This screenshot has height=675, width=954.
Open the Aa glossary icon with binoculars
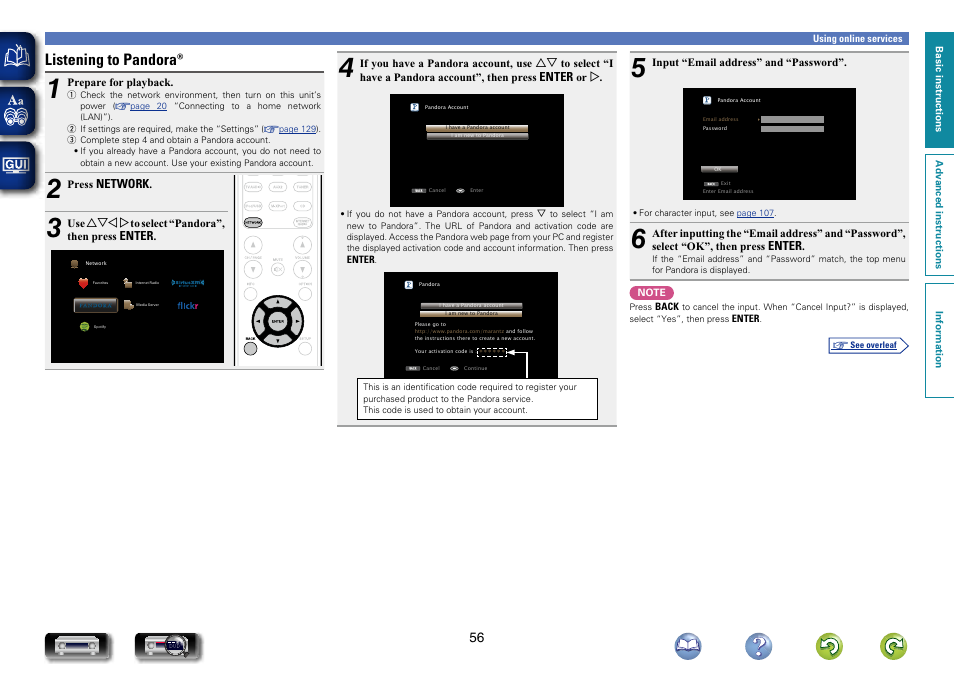point(17,110)
